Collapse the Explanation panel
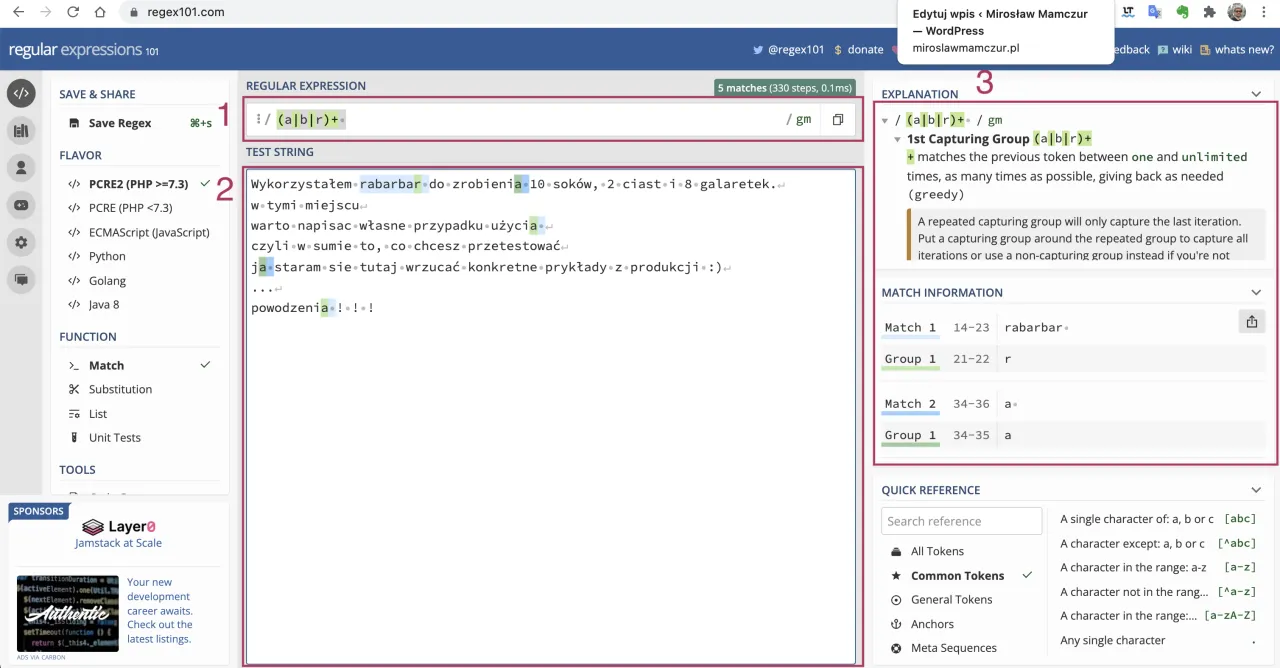 [x=1256, y=94]
